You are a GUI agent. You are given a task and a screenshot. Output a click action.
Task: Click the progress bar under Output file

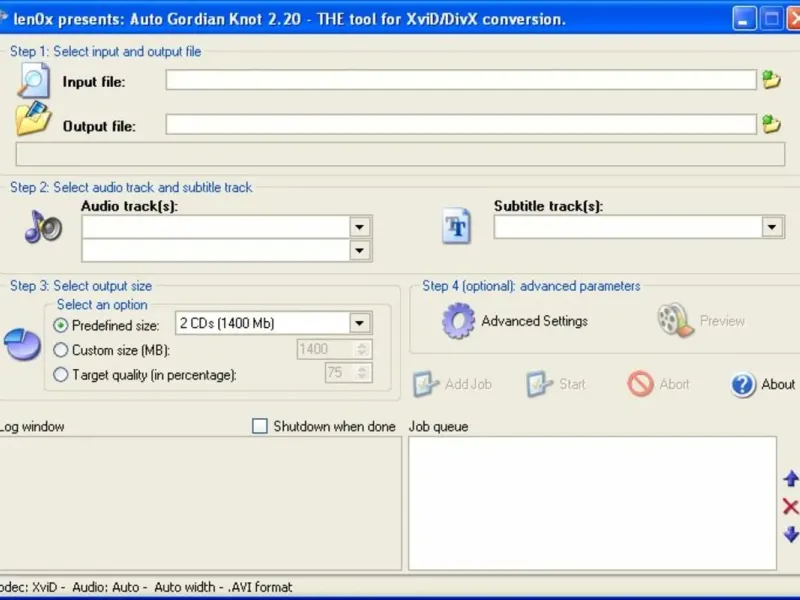[400, 154]
